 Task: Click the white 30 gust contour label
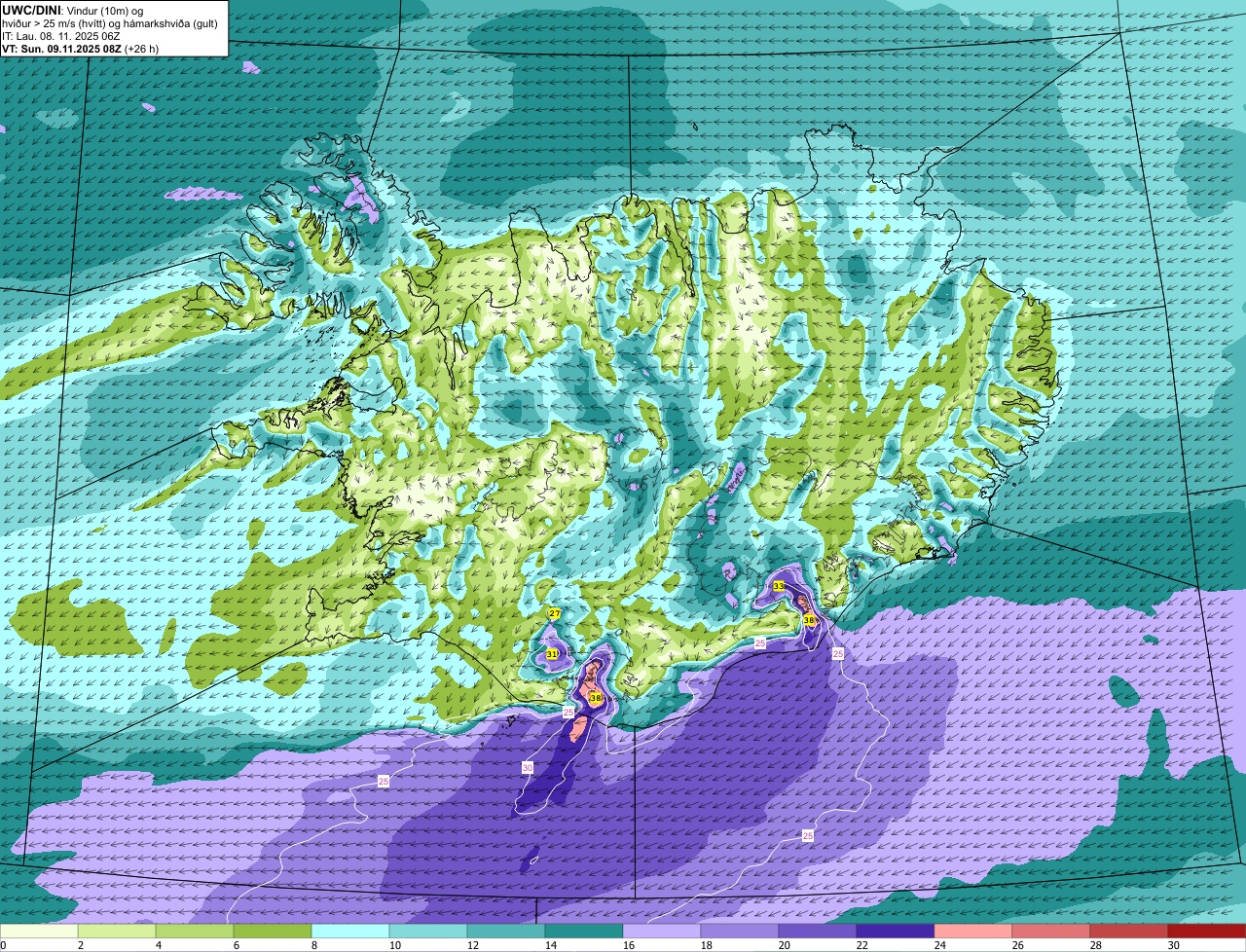pos(528,768)
